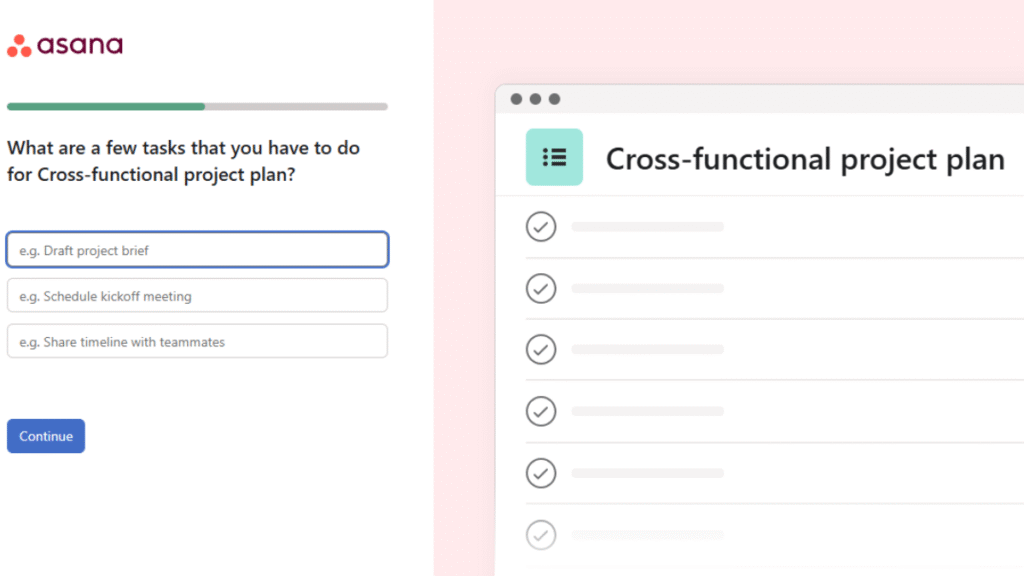Screen dimensions: 1024x576
Task: Click the leftmost window dot on the mockup
Action: click(515, 99)
